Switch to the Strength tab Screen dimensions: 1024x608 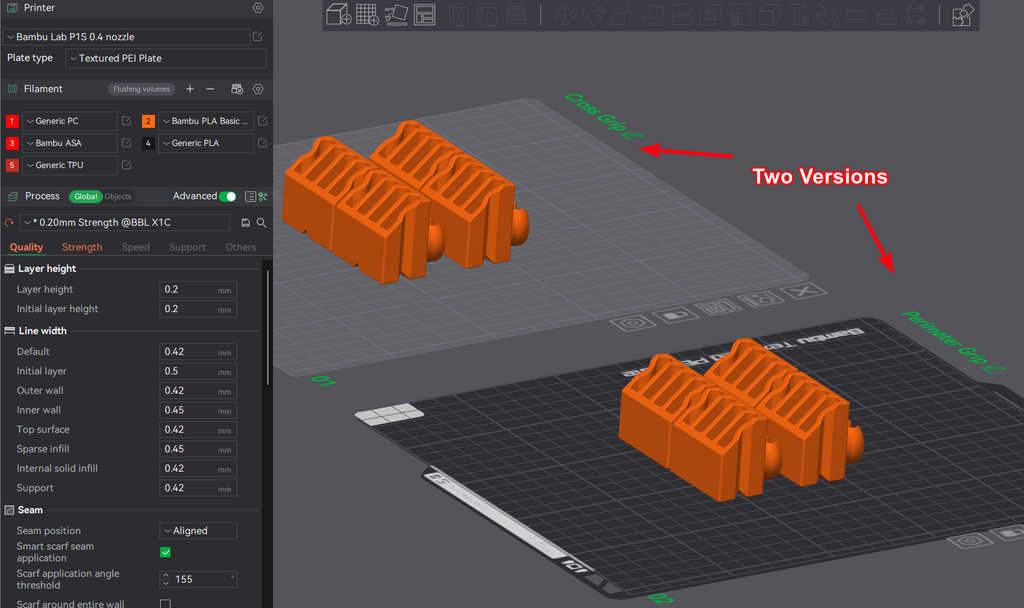click(x=82, y=247)
